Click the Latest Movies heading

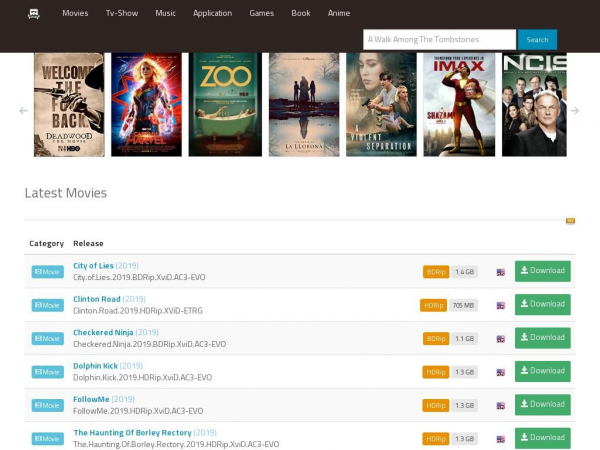(66, 193)
